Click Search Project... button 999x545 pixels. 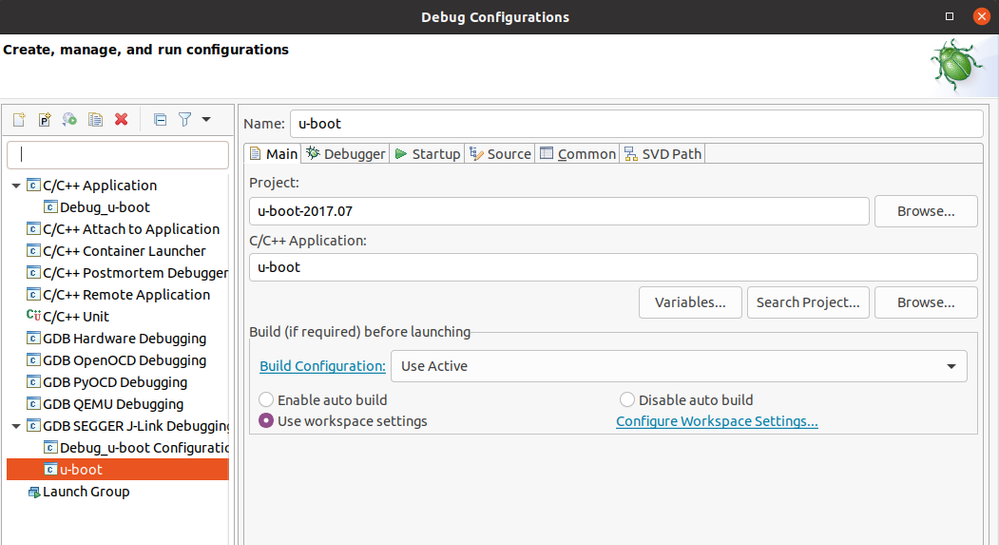point(807,302)
